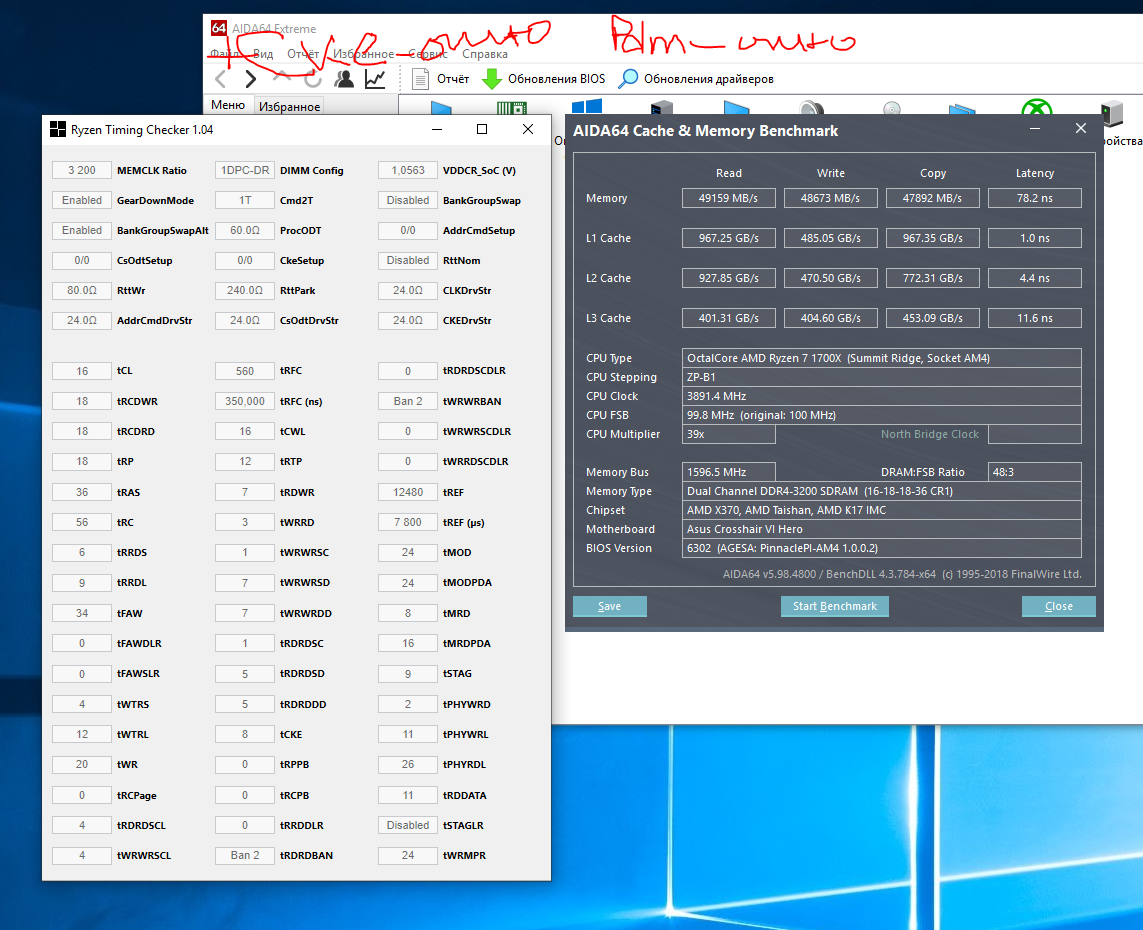Minimize the AIDA64 Cache & Memory Benchmark window
The width and height of the screenshot is (1143, 930).
[x=1034, y=129]
